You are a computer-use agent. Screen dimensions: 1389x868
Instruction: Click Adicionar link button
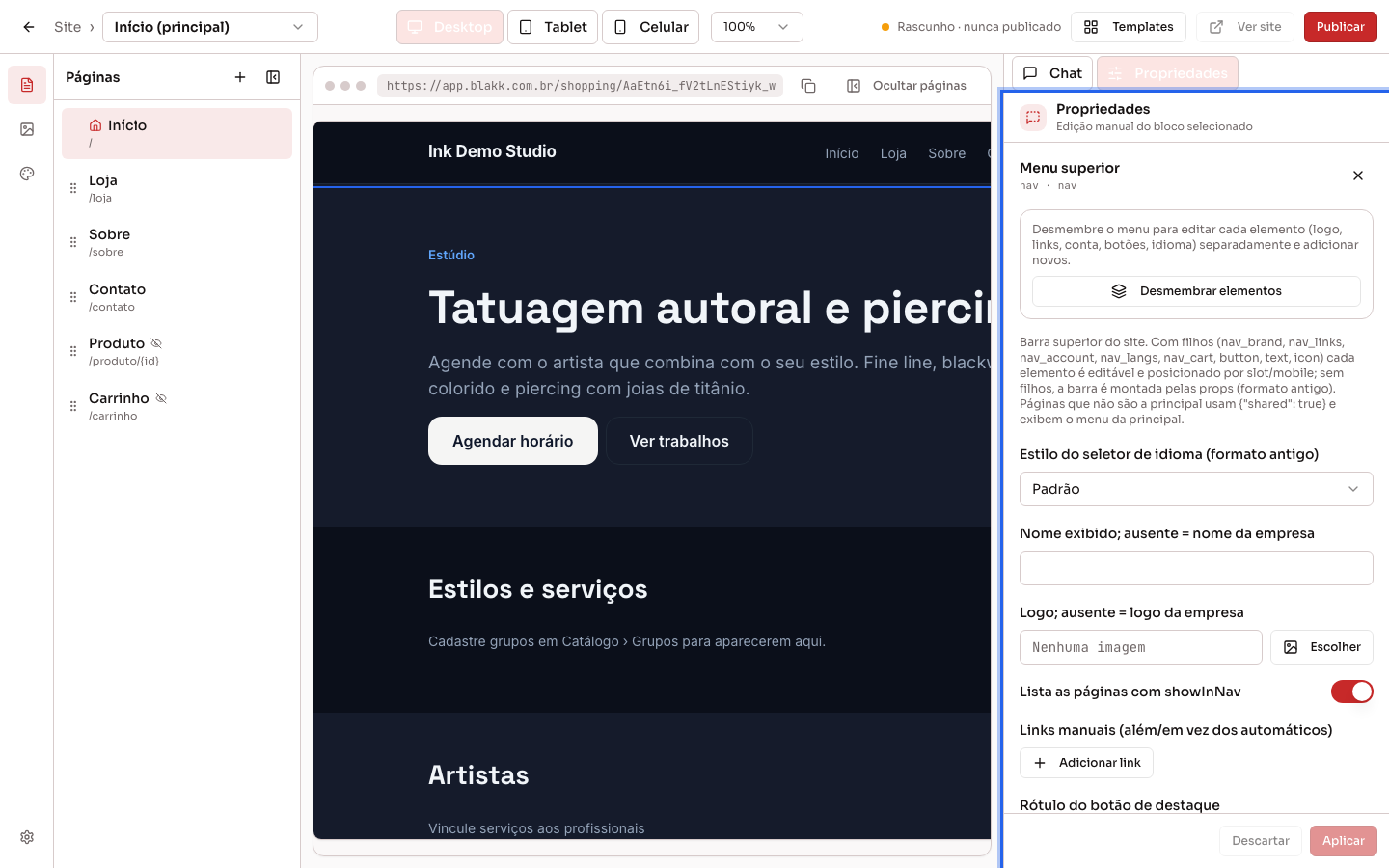(x=1086, y=763)
